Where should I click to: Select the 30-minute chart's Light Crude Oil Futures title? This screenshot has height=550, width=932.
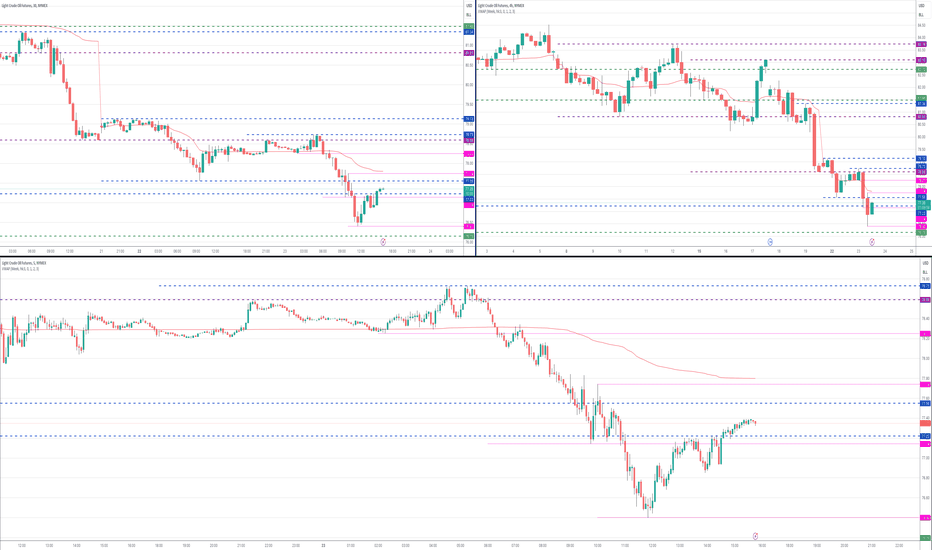point(24,5)
